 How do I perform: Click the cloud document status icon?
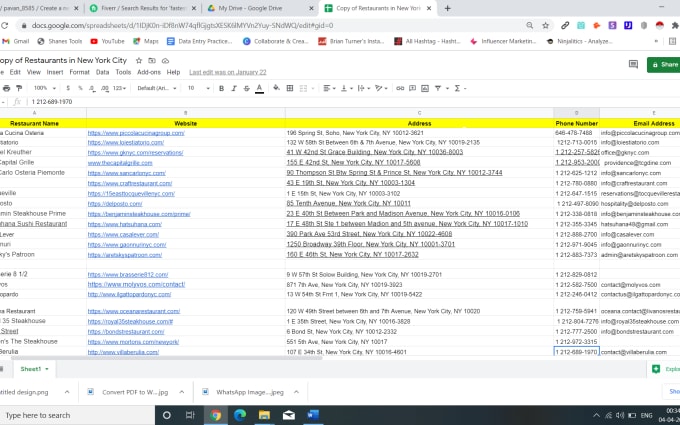(x=165, y=60)
